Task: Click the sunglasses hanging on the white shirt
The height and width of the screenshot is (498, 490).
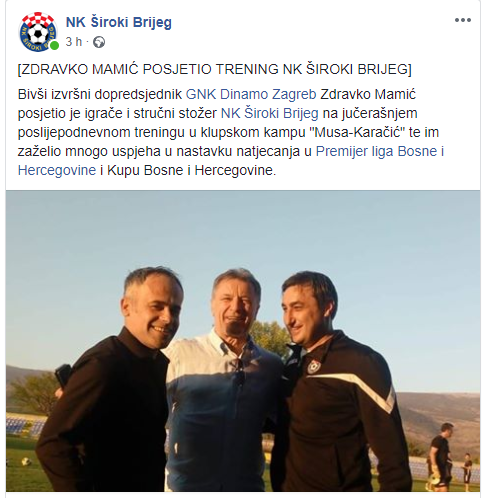Action: coord(238,371)
